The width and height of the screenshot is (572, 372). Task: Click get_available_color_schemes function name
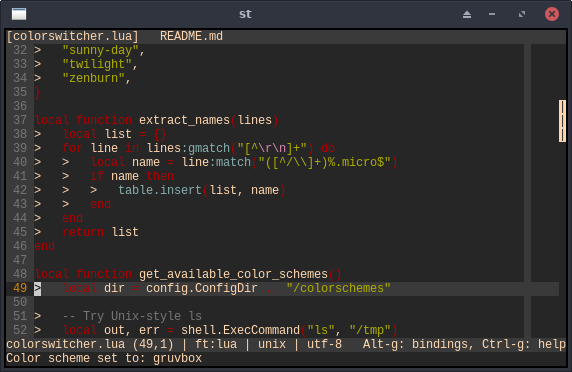tap(233, 274)
